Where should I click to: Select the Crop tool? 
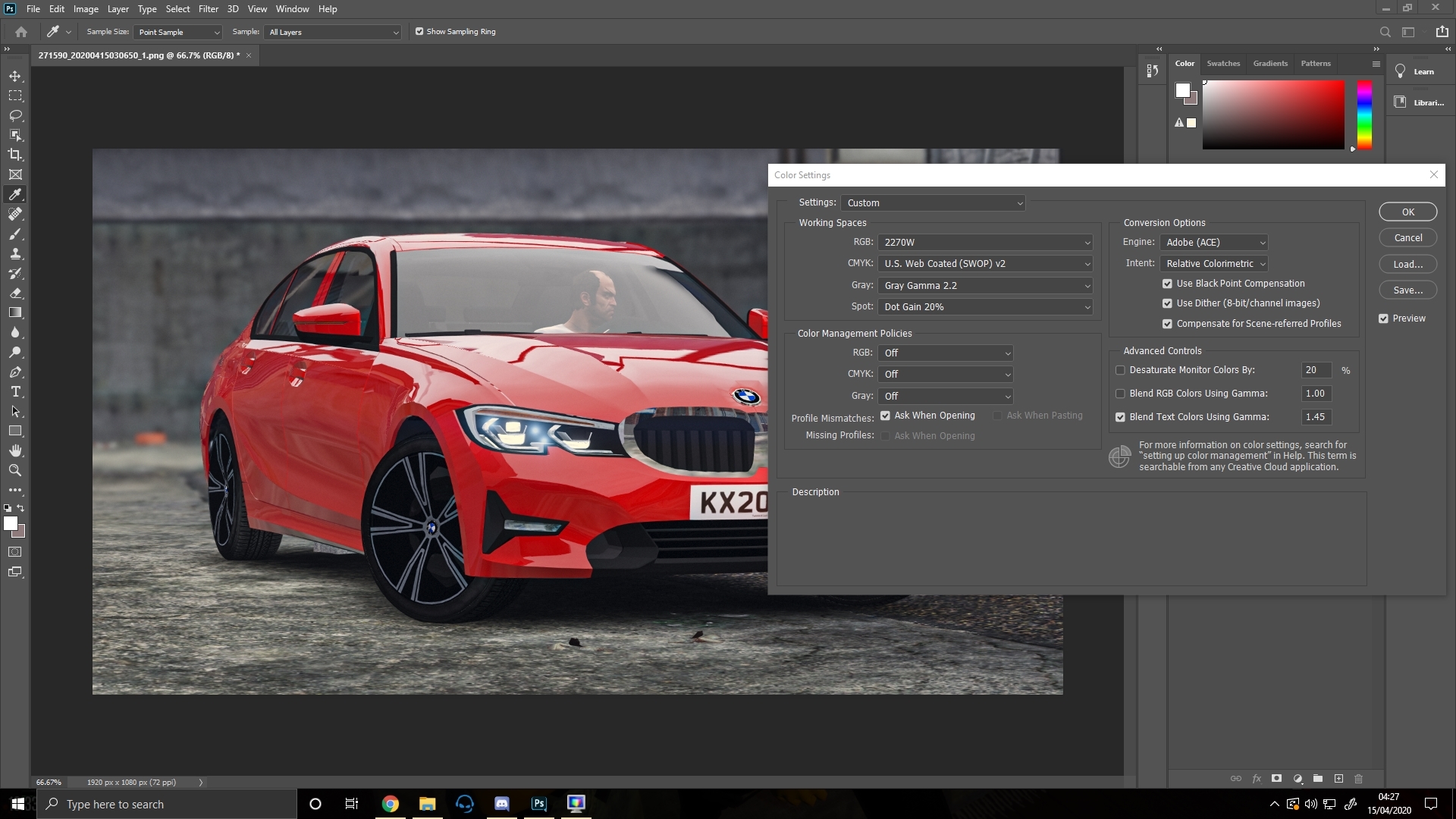pyautogui.click(x=15, y=155)
